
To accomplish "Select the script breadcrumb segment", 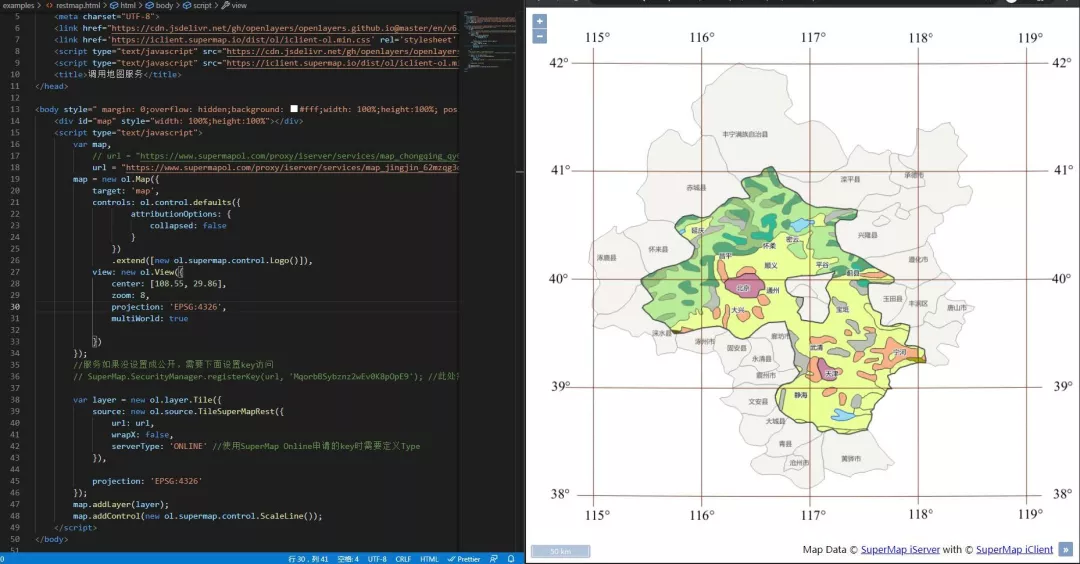I will (x=198, y=5).
